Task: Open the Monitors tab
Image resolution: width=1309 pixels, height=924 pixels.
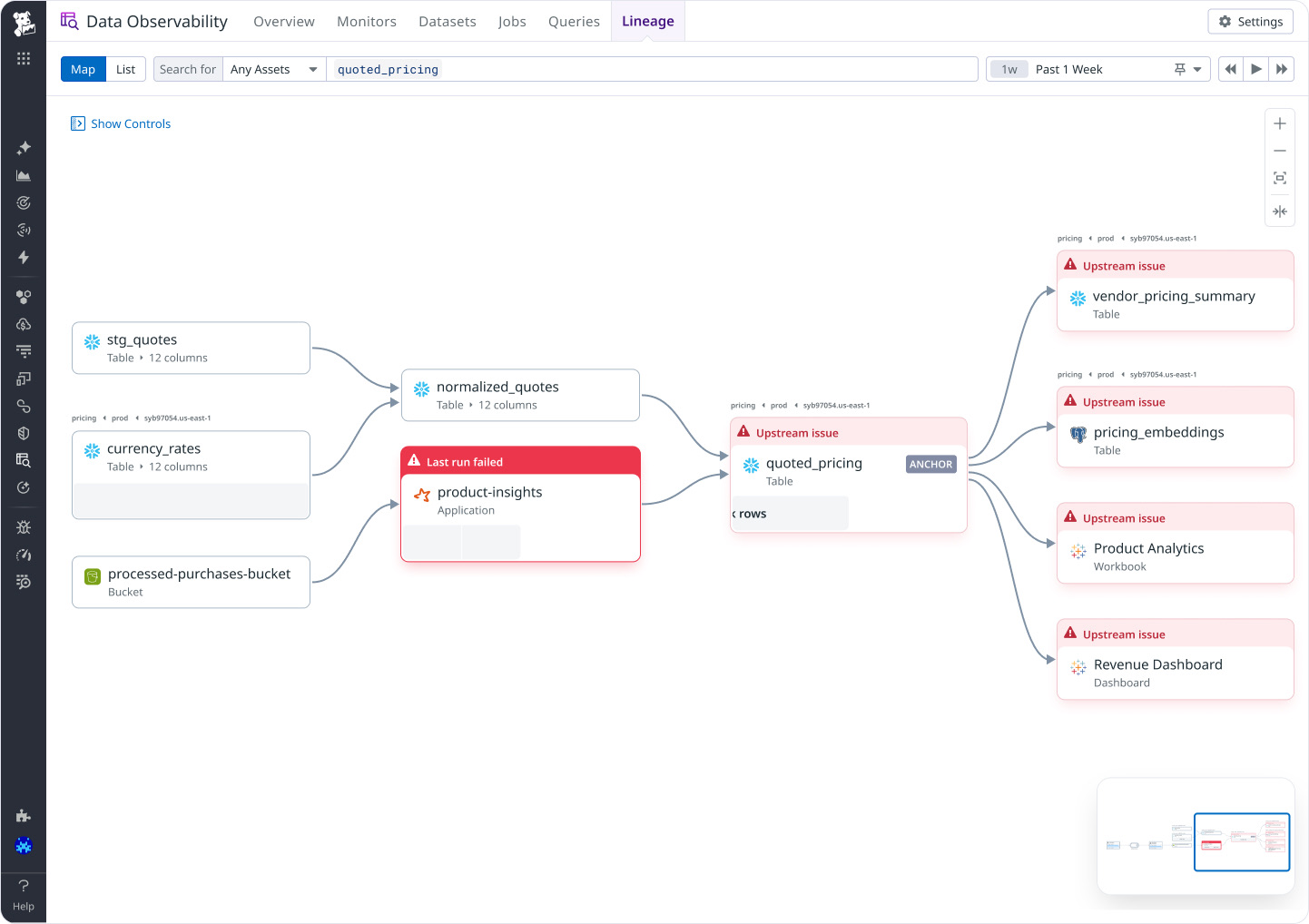Action: point(367,21)
